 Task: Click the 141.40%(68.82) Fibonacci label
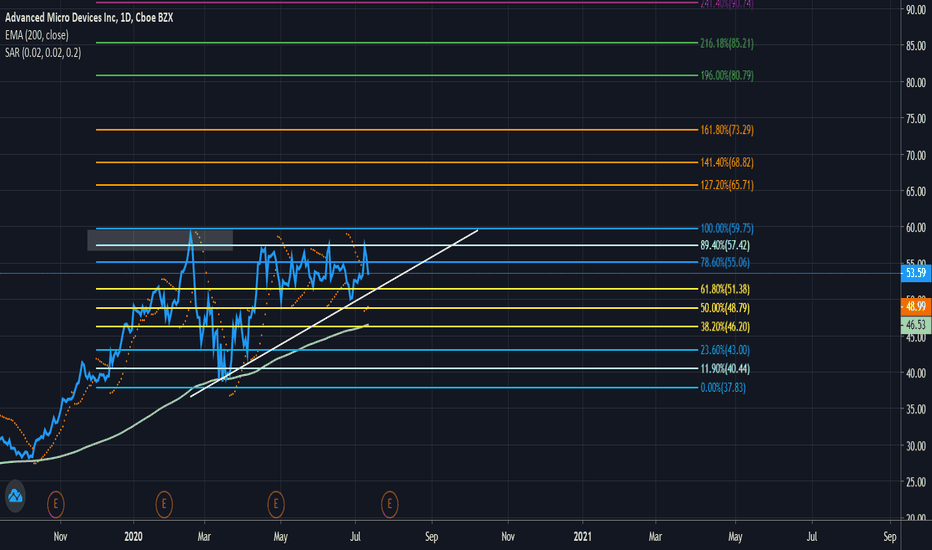(x=726, y=162)
